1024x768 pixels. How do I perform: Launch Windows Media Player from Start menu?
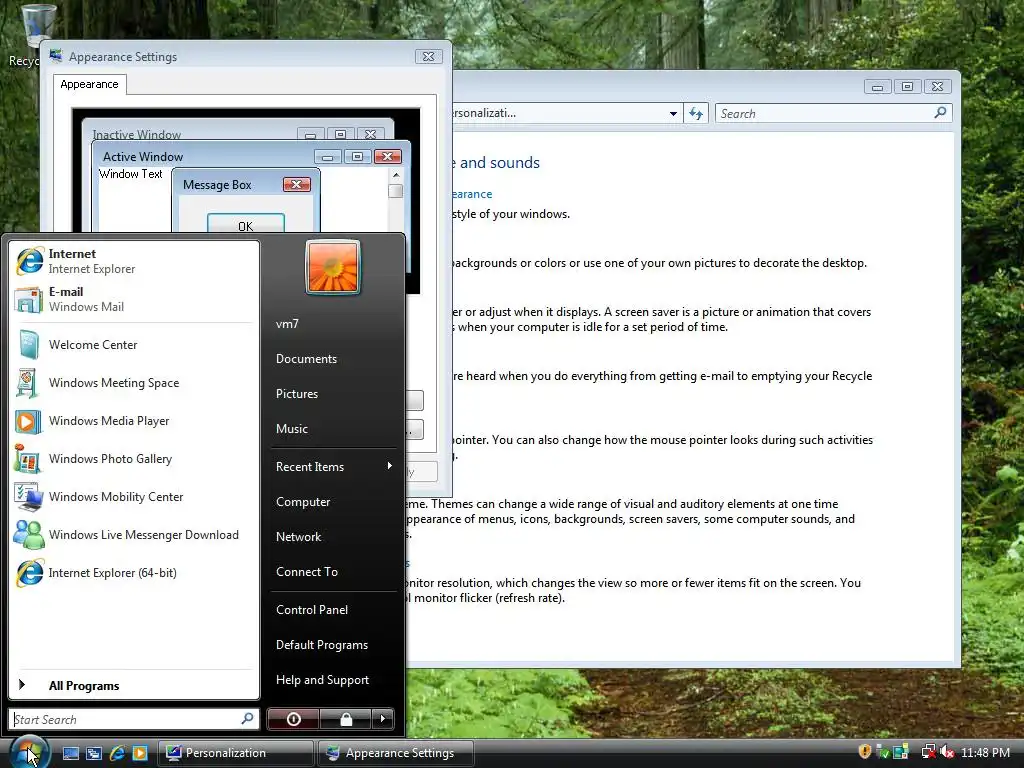coord(134,421)
